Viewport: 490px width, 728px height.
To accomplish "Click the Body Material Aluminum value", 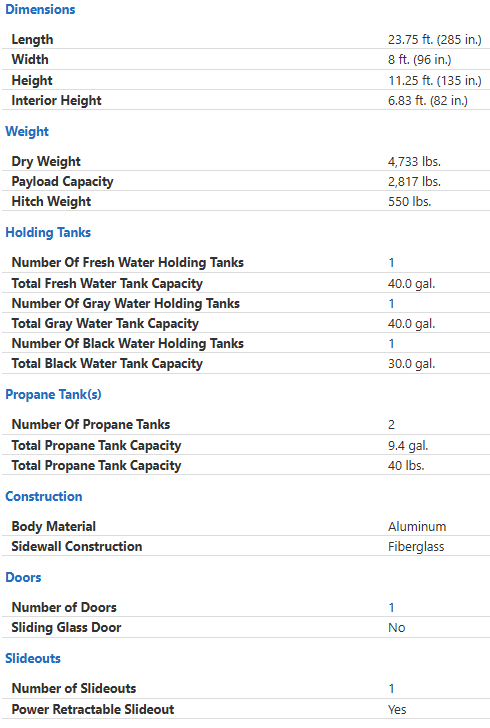I will [x=417, y=526].
